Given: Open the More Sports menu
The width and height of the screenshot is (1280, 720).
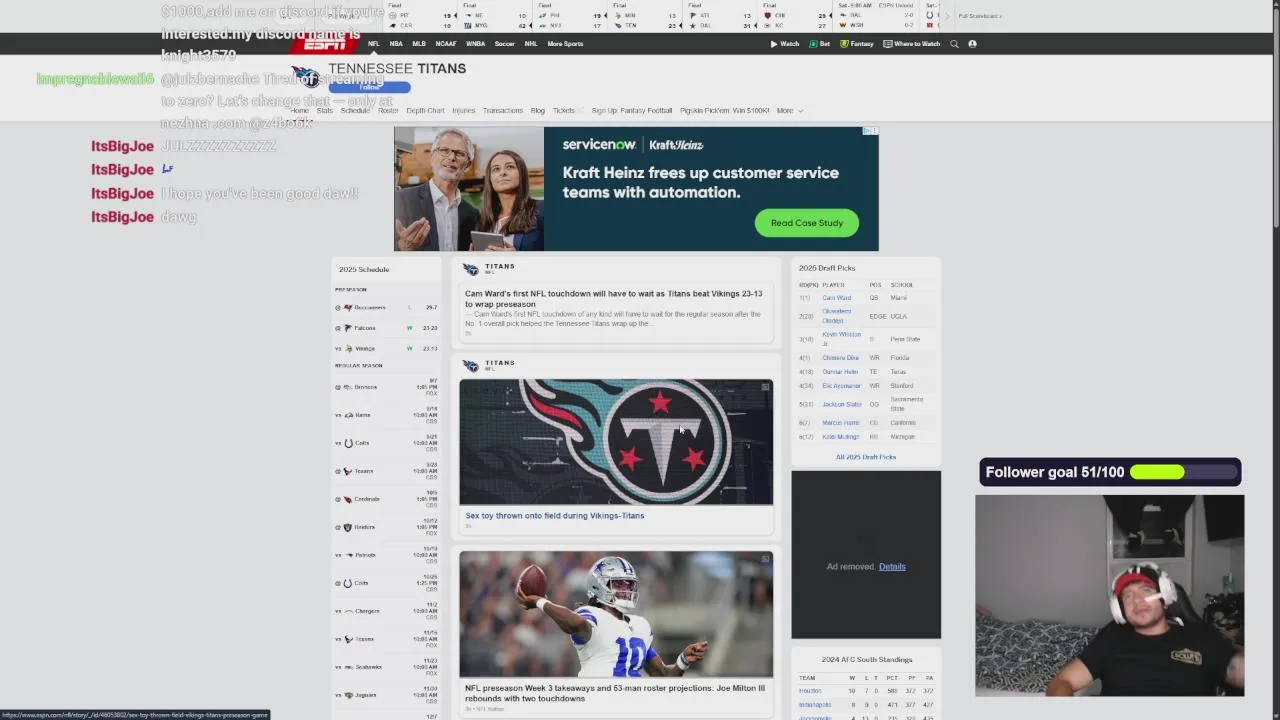Looking at the screenshot, I should (x=565, y=44).
